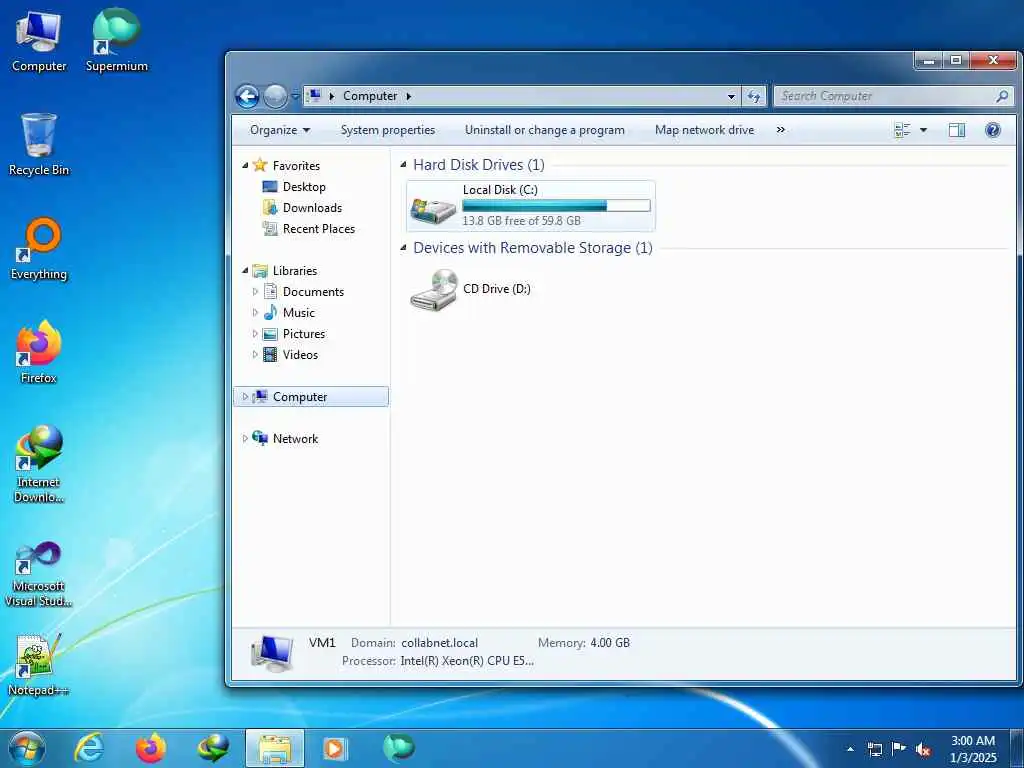Select the Internet Download Manager desktop shortcut

pyautogui.click(x=39, y=464)
